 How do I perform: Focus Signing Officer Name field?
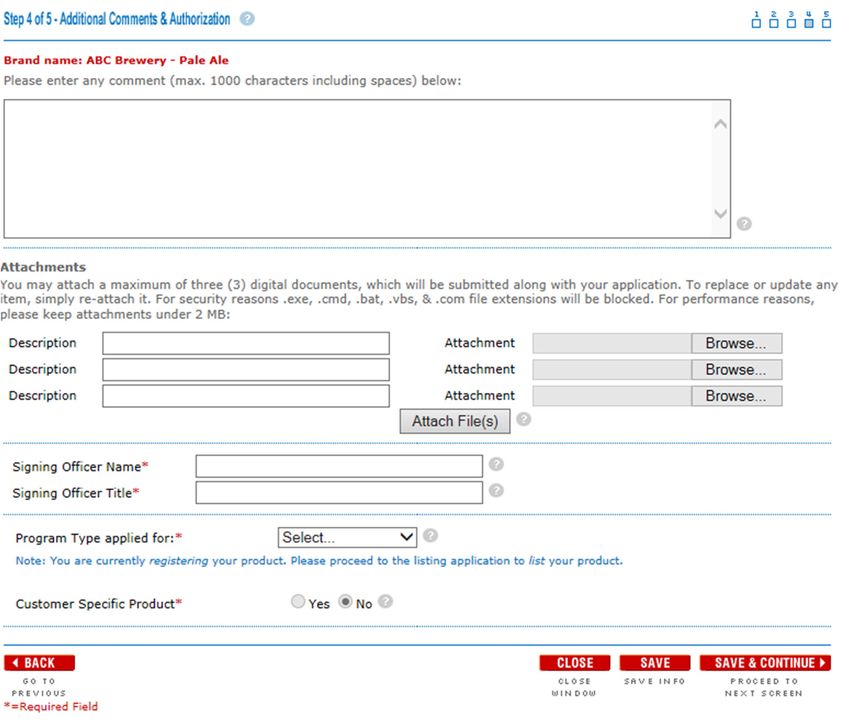click(x=339, y=466)
